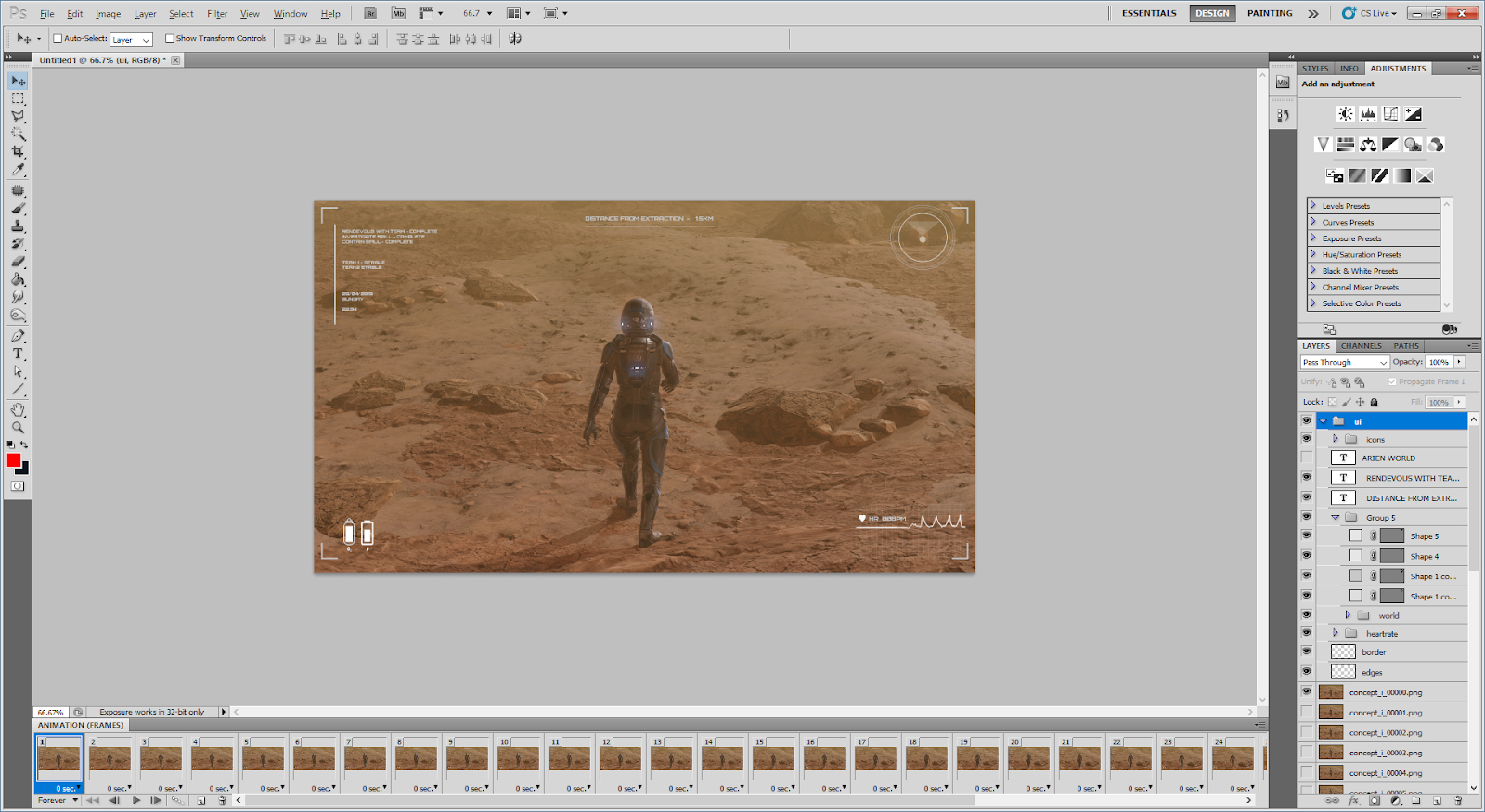Screen dimensions: 1485x812
Task: Add a Levels adjustment
Action: coord(1368,114)
